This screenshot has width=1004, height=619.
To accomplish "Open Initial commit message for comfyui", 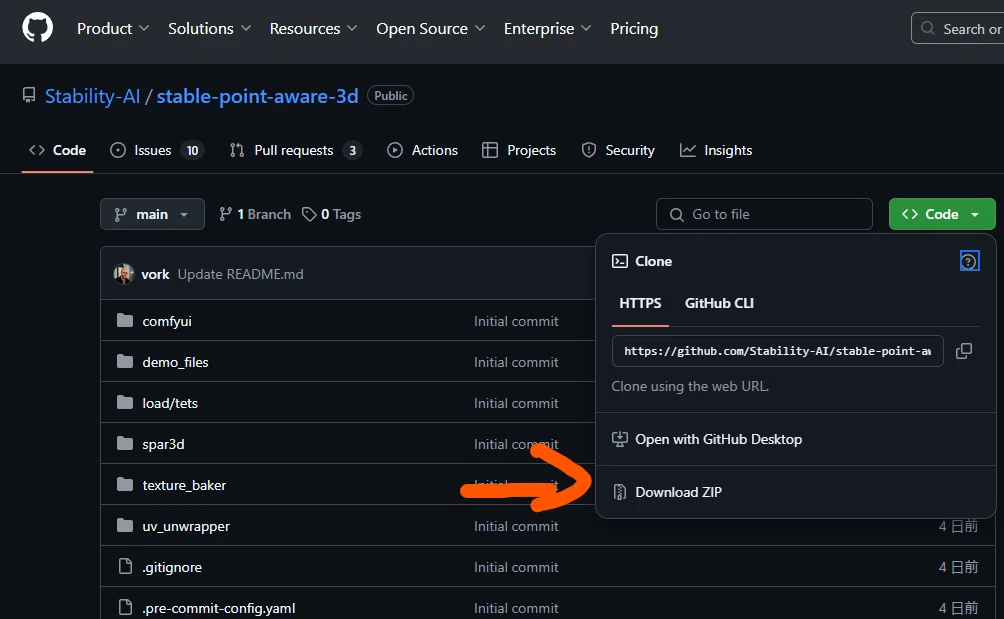I will 516,321.
